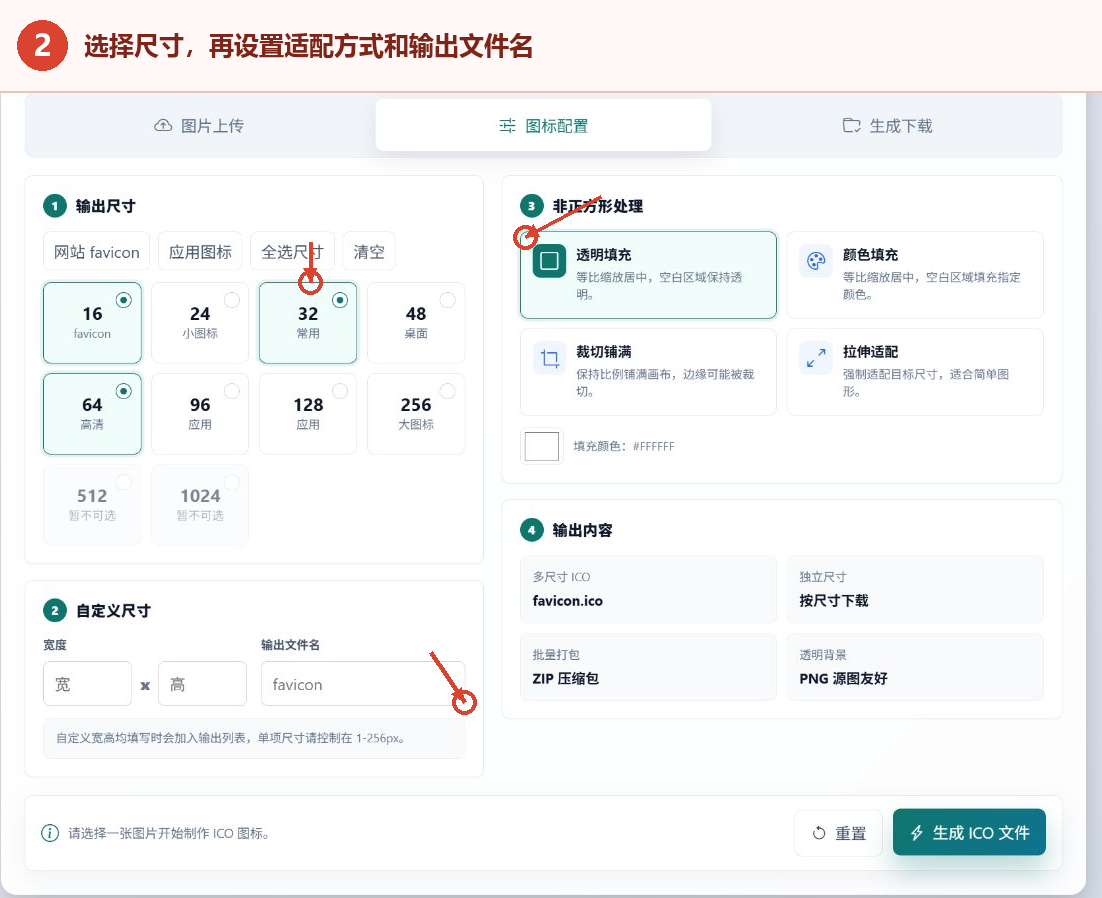Open the white fill color swatch
This screenshot has height=898, width=1102.
point(542,446)
